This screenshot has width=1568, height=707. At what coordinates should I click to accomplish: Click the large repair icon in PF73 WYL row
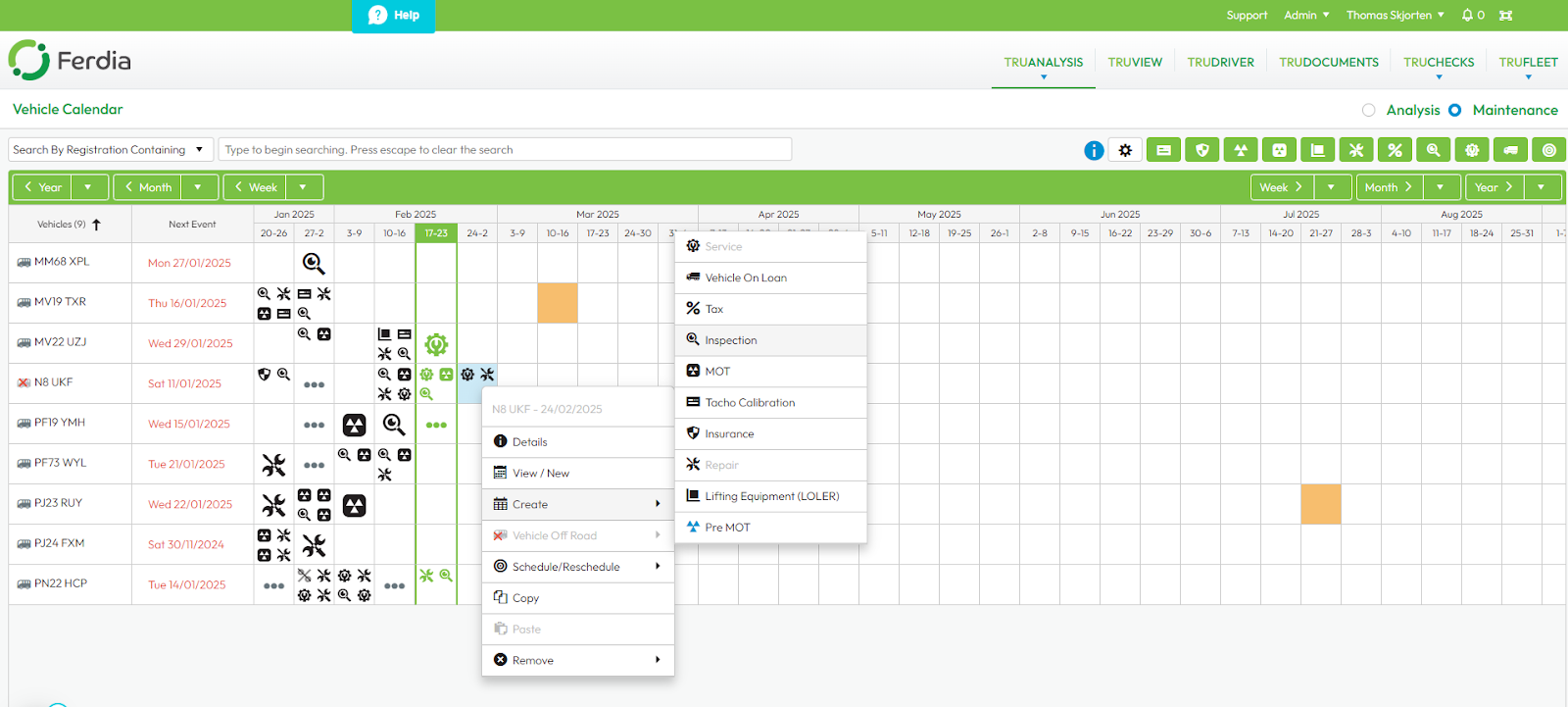coord(273,465)
